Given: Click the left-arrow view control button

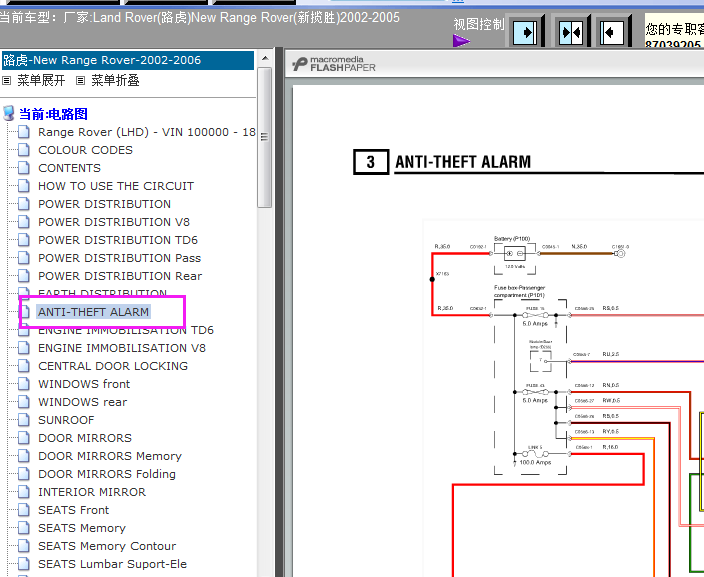Looking at the screenshot, I should (612, 32).
